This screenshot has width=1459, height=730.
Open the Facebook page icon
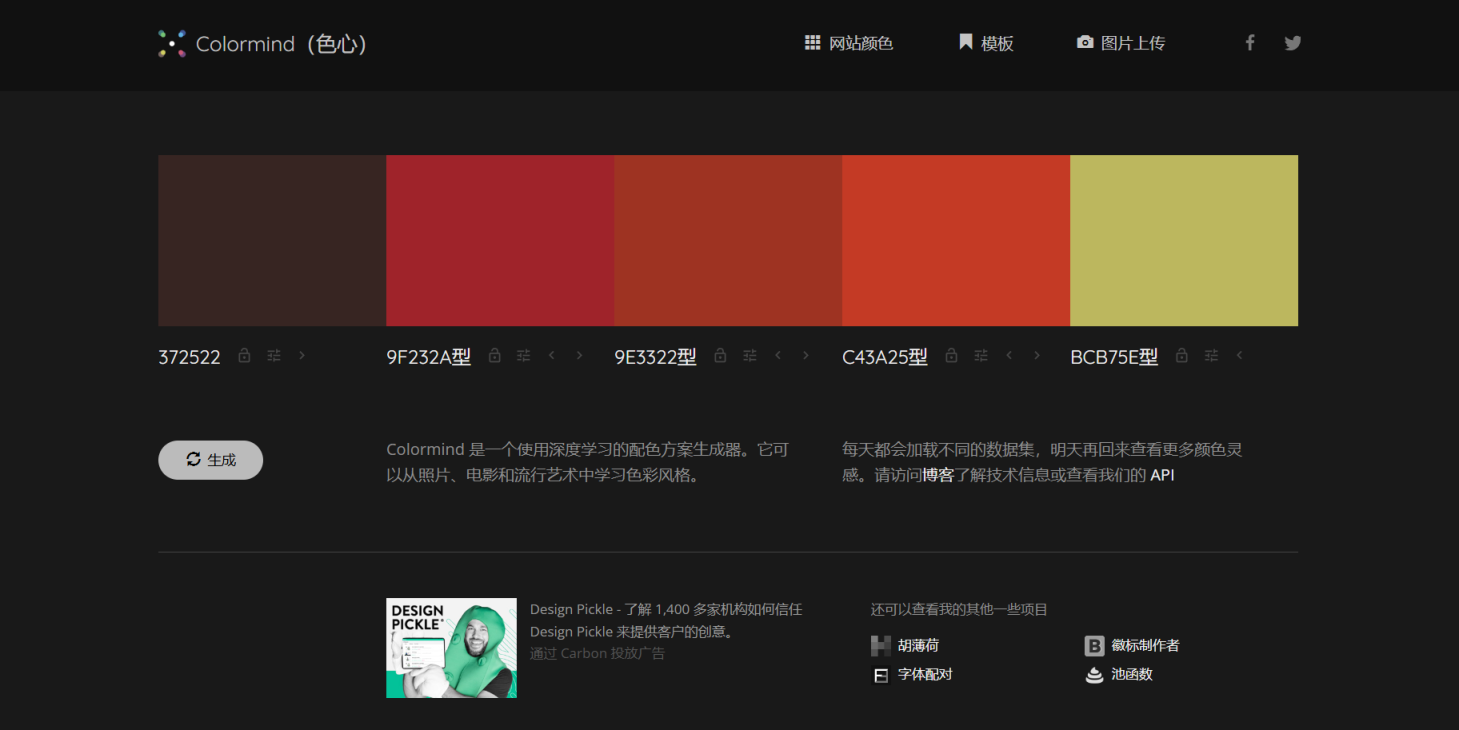pyautogui.click(x=1250, y=42)
